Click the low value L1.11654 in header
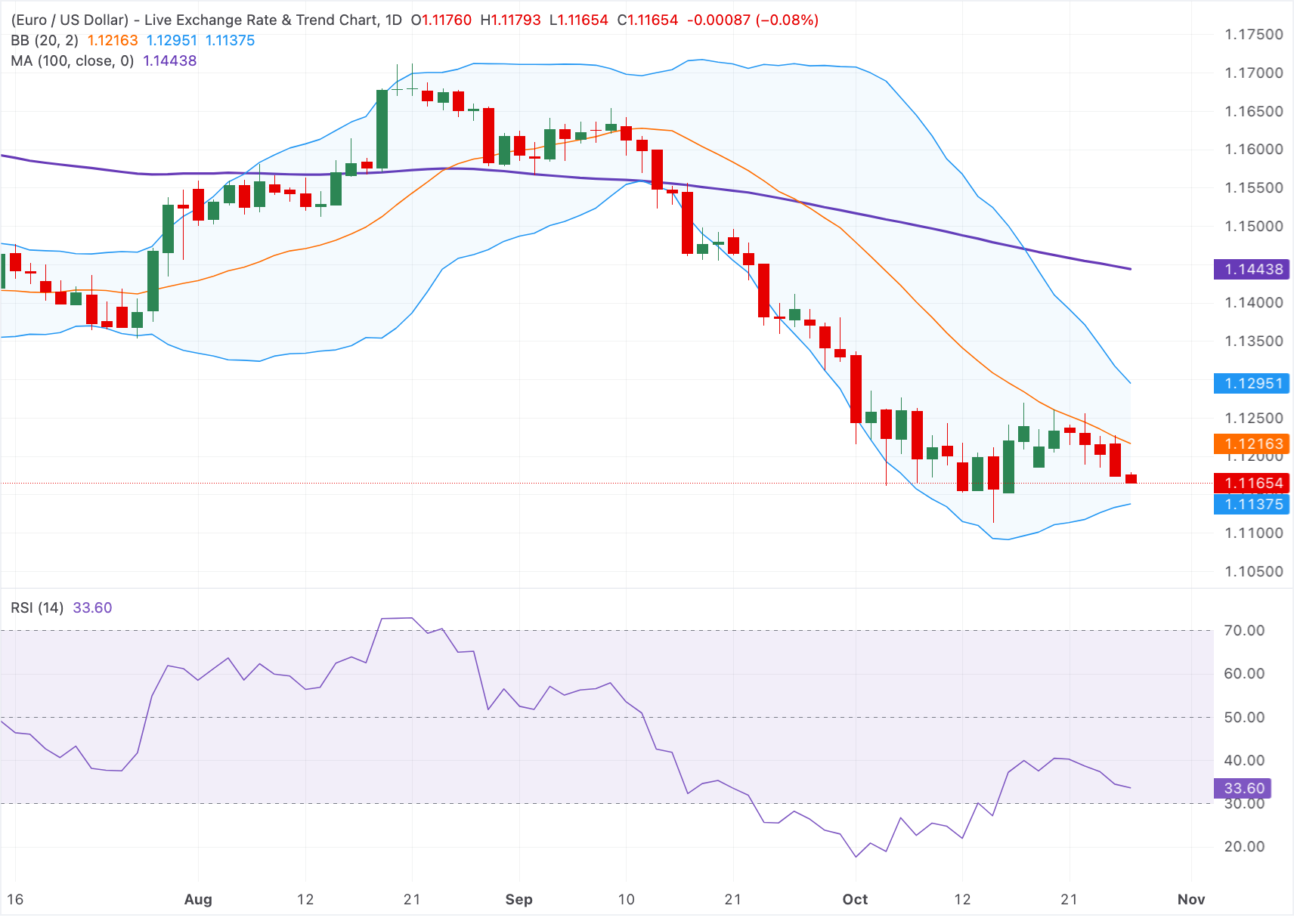This screenshot has width=1294, height=924. pos(579,20)
